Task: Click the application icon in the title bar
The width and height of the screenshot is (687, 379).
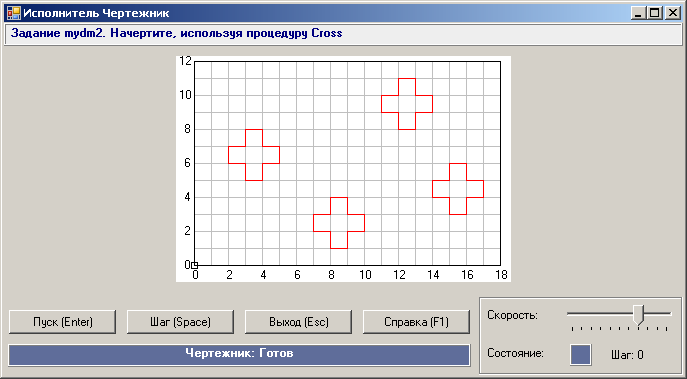Action: (14, 14)
